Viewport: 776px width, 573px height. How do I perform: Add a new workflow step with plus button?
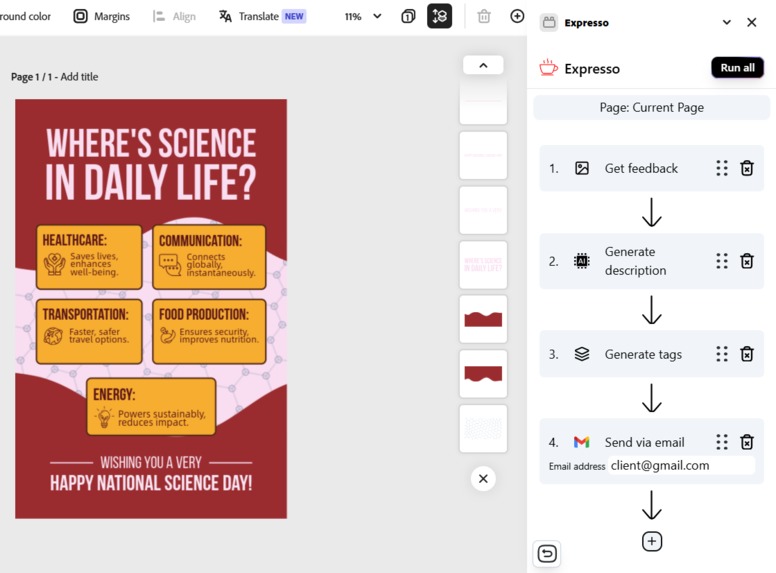(x=652, y=541)
